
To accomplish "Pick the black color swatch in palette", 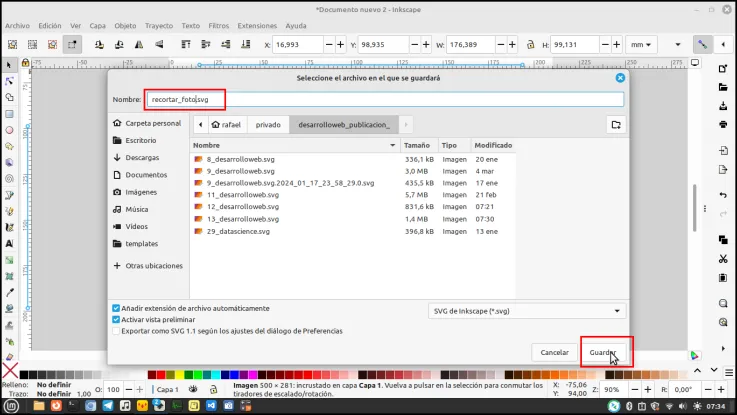I will coord(24,375).
